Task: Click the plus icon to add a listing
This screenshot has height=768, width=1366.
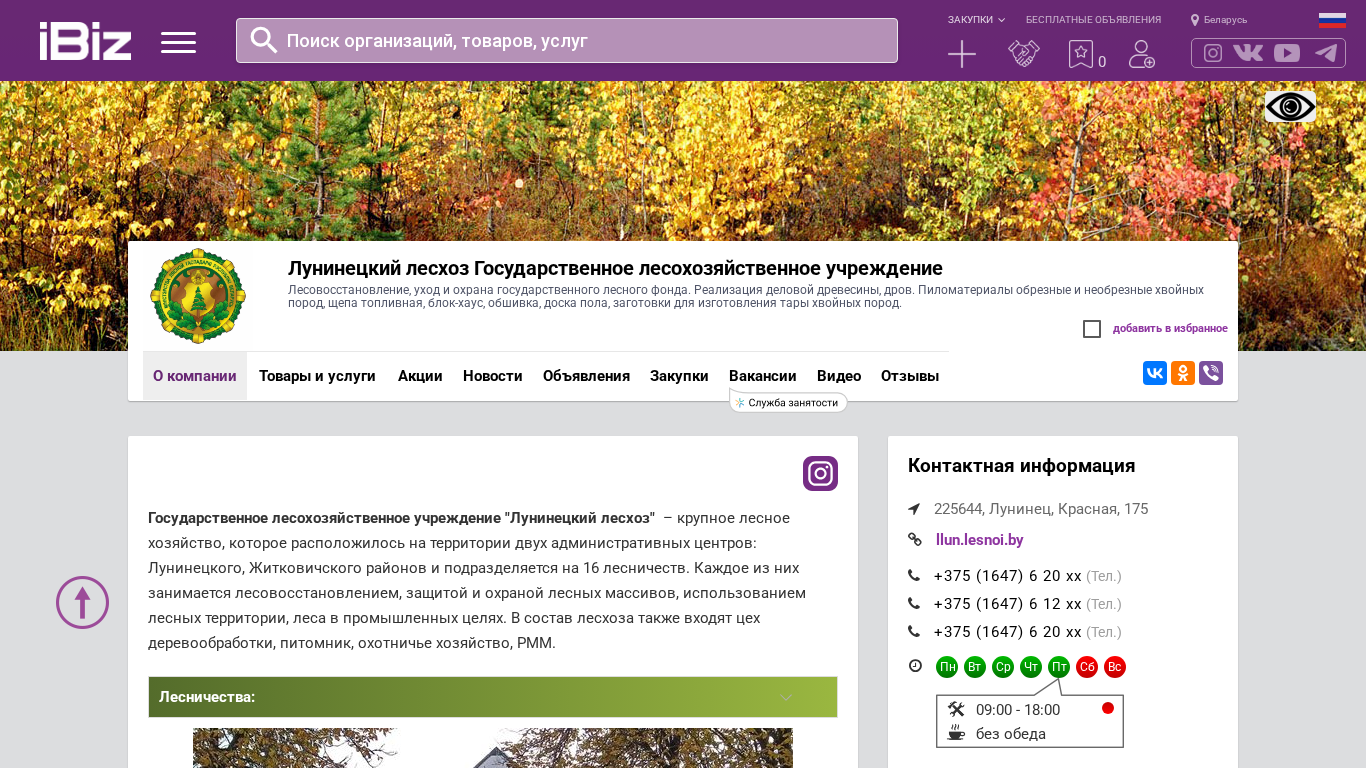Action: click(x=961, y=54)
